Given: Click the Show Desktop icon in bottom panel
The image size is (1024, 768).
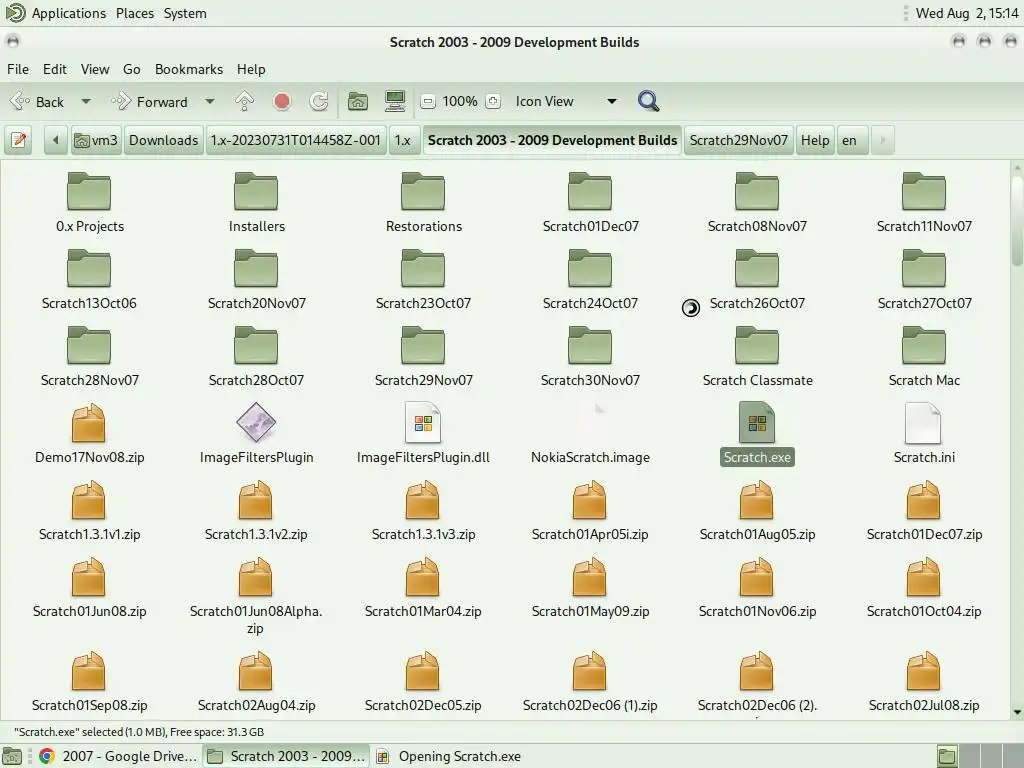Looking at the screenshot, I should tap(12, 756).
